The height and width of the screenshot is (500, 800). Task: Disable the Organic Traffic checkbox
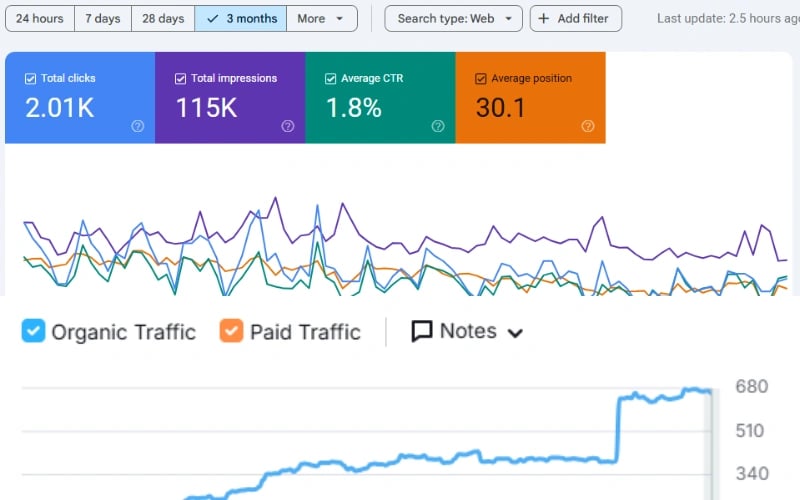[x=33, y=331]
